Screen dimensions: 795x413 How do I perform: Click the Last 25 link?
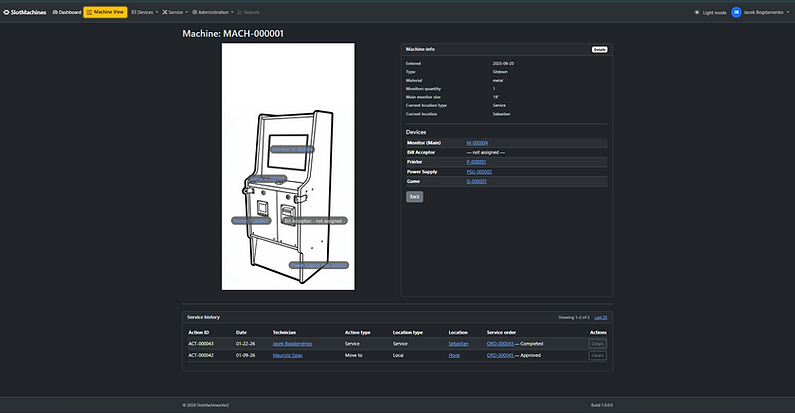pyautogui.click(x=601, y=317)
